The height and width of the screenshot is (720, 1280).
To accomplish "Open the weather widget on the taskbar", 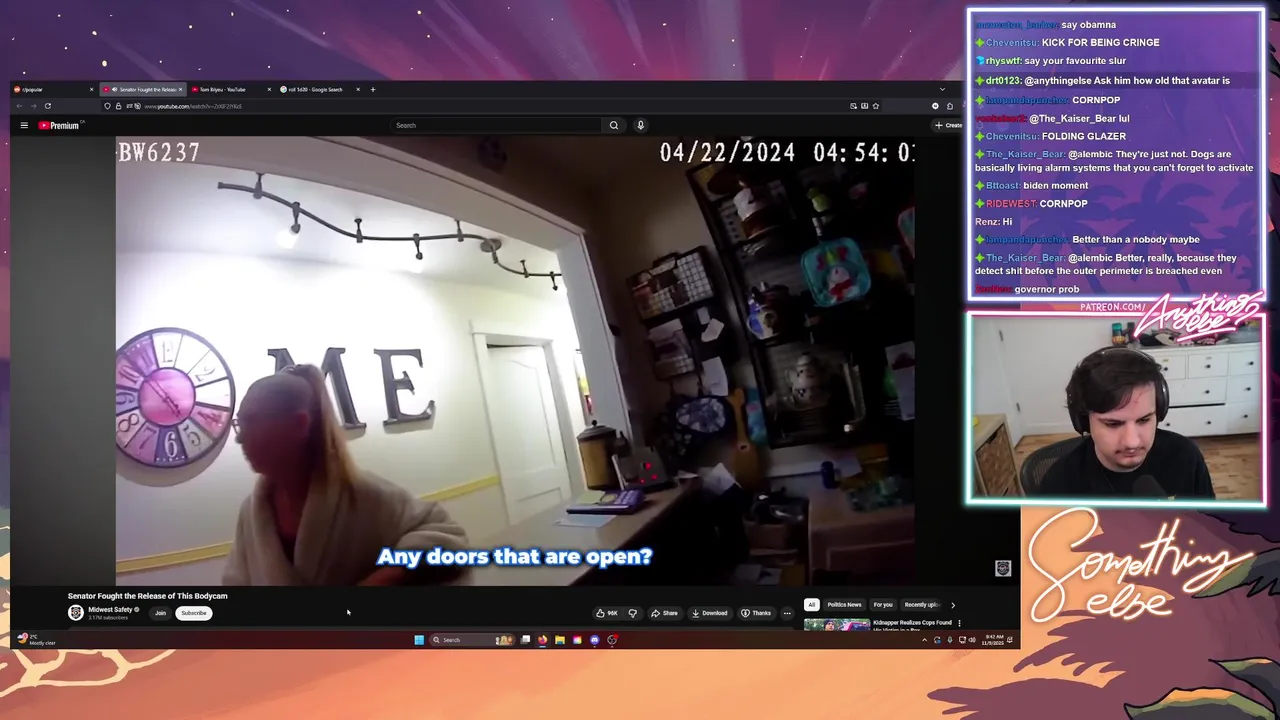I will (x=35, y=639).
